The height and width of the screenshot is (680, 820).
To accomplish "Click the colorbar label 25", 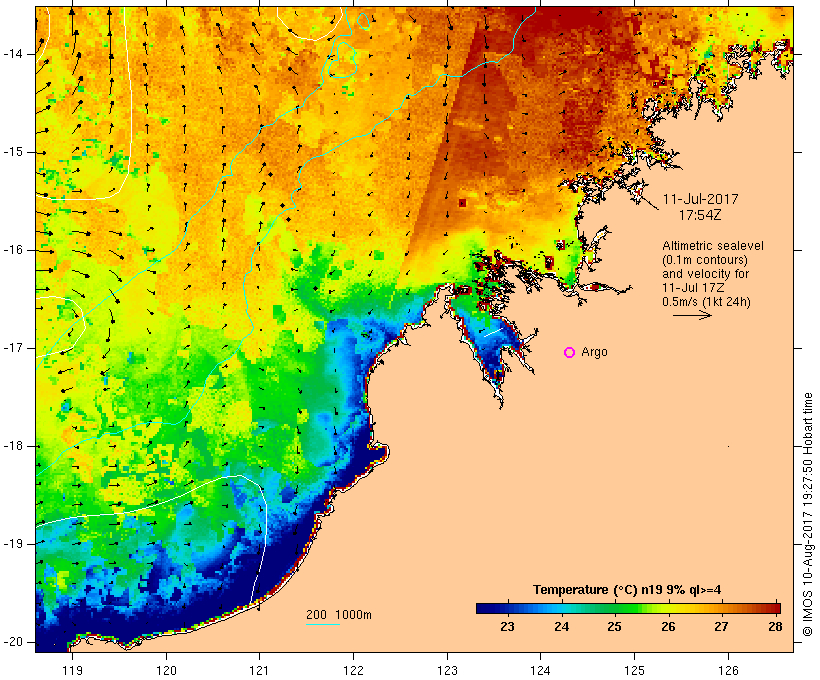I will 614,627.
